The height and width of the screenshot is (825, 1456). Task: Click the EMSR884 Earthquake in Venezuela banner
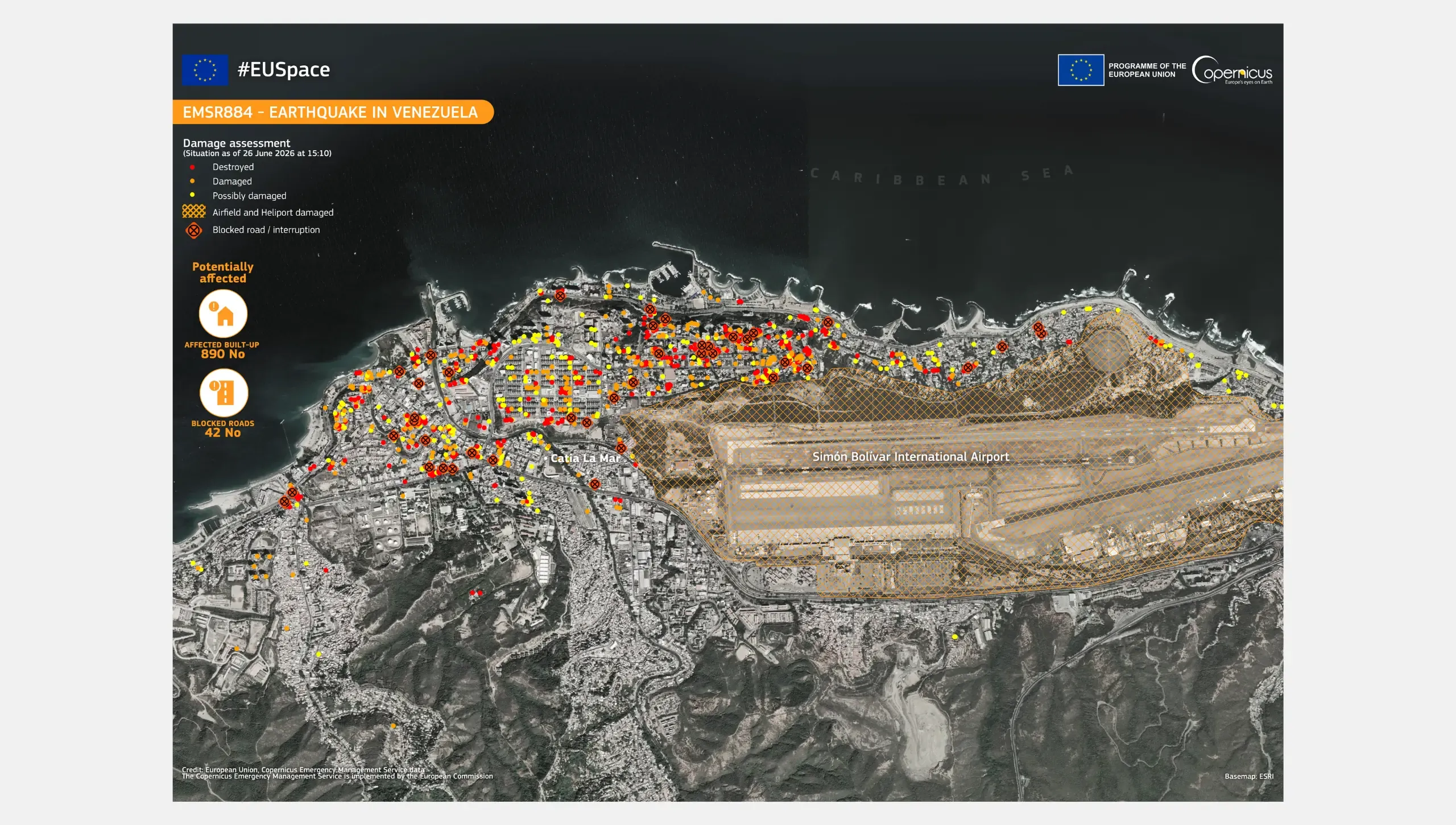pyautogui.click(x=333, y=112)
